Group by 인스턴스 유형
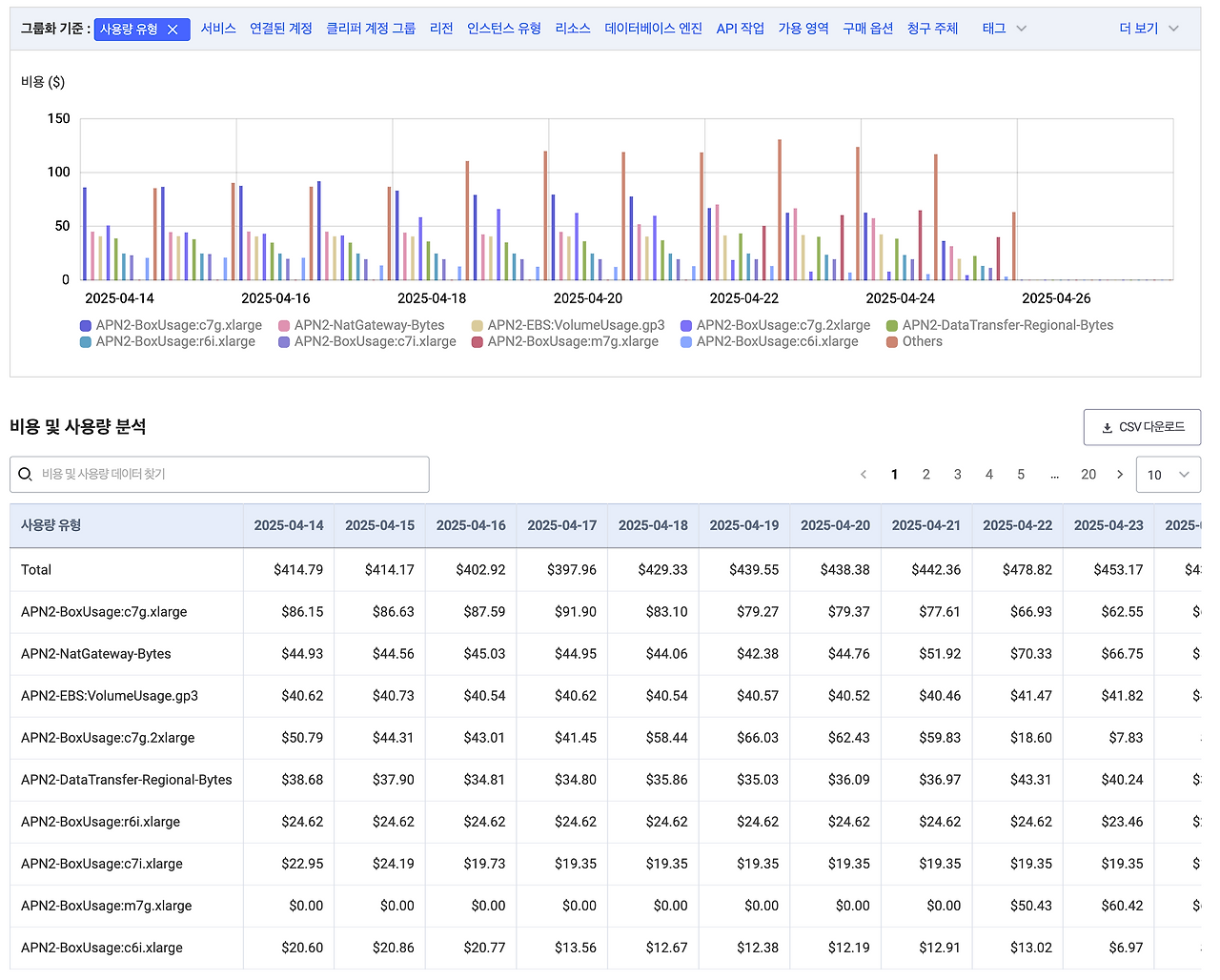The width and height of the screenshot is (1220, 980). tap(504, 29)
